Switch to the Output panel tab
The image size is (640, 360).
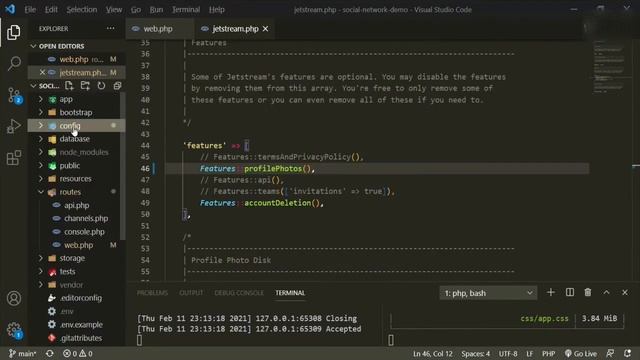tap(191, 293)
